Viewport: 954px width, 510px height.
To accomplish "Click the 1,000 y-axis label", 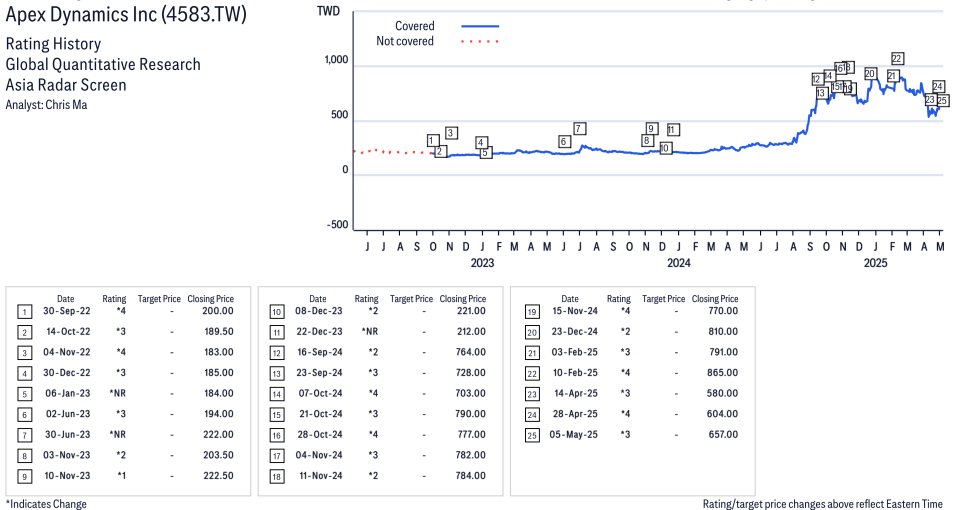I will tap(336, 60).
